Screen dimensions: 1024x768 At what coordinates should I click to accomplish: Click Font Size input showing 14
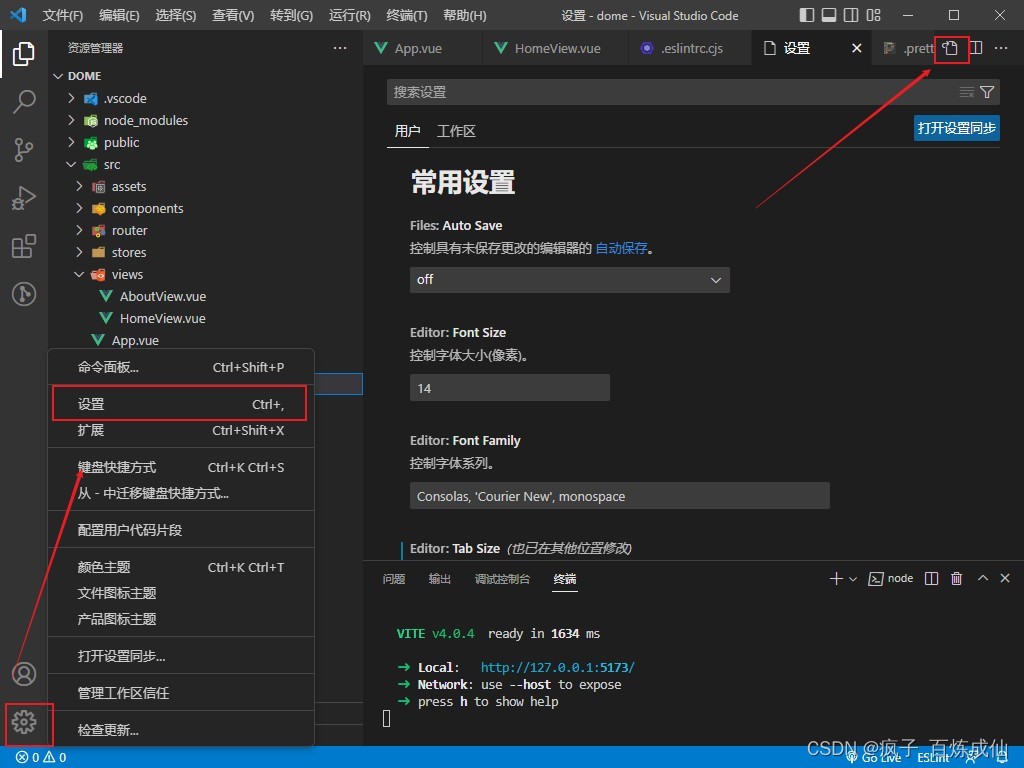(x=509, y=388)
